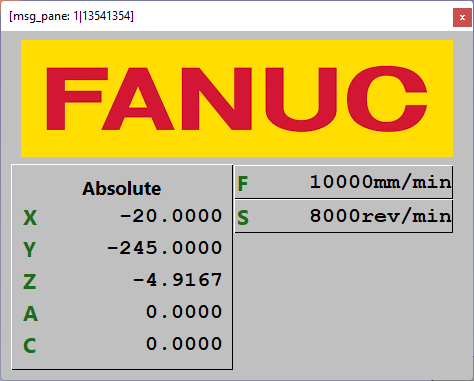Click the letter F in FANUC logo

77,99
